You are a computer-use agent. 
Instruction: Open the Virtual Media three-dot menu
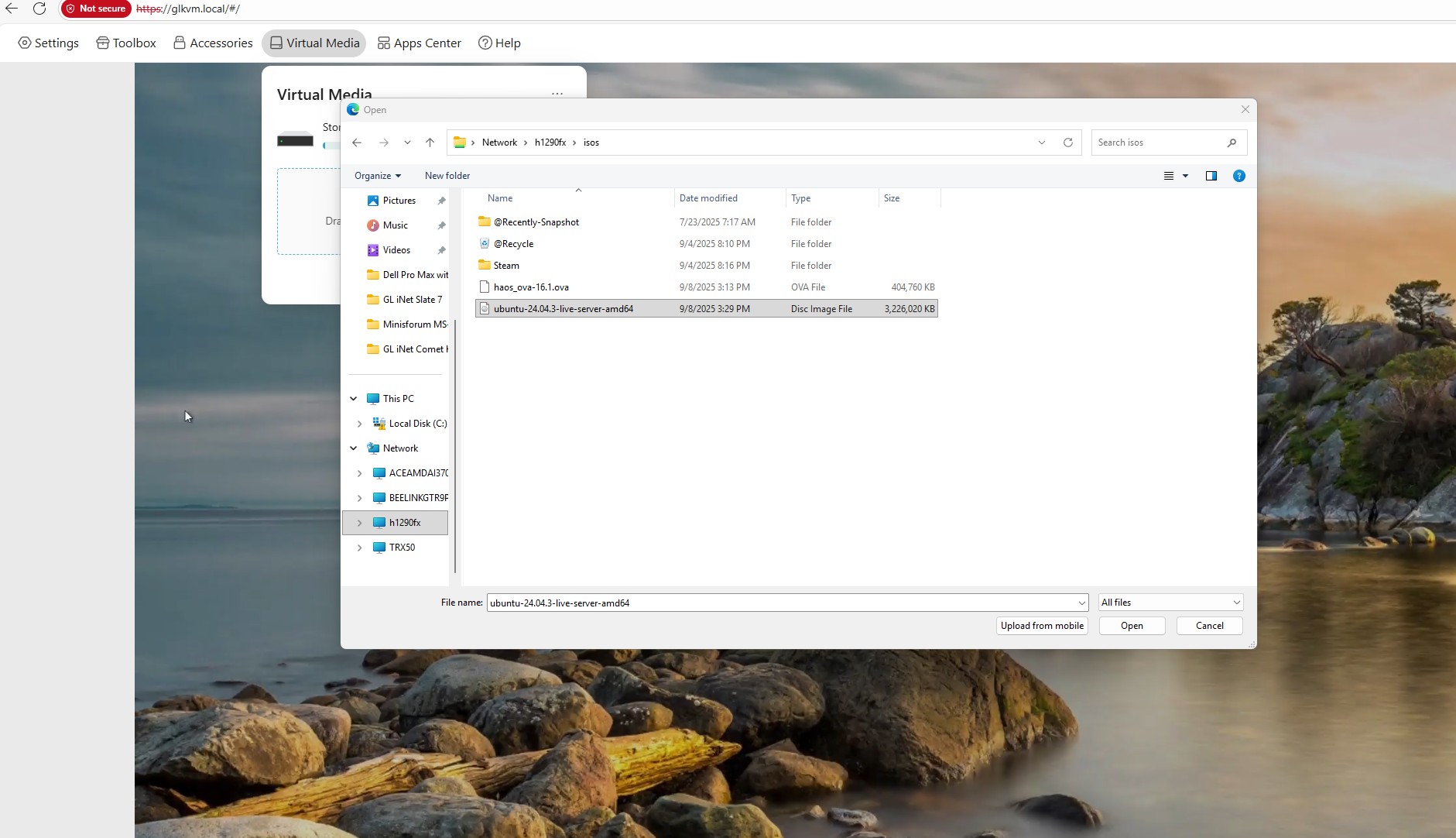557,94
